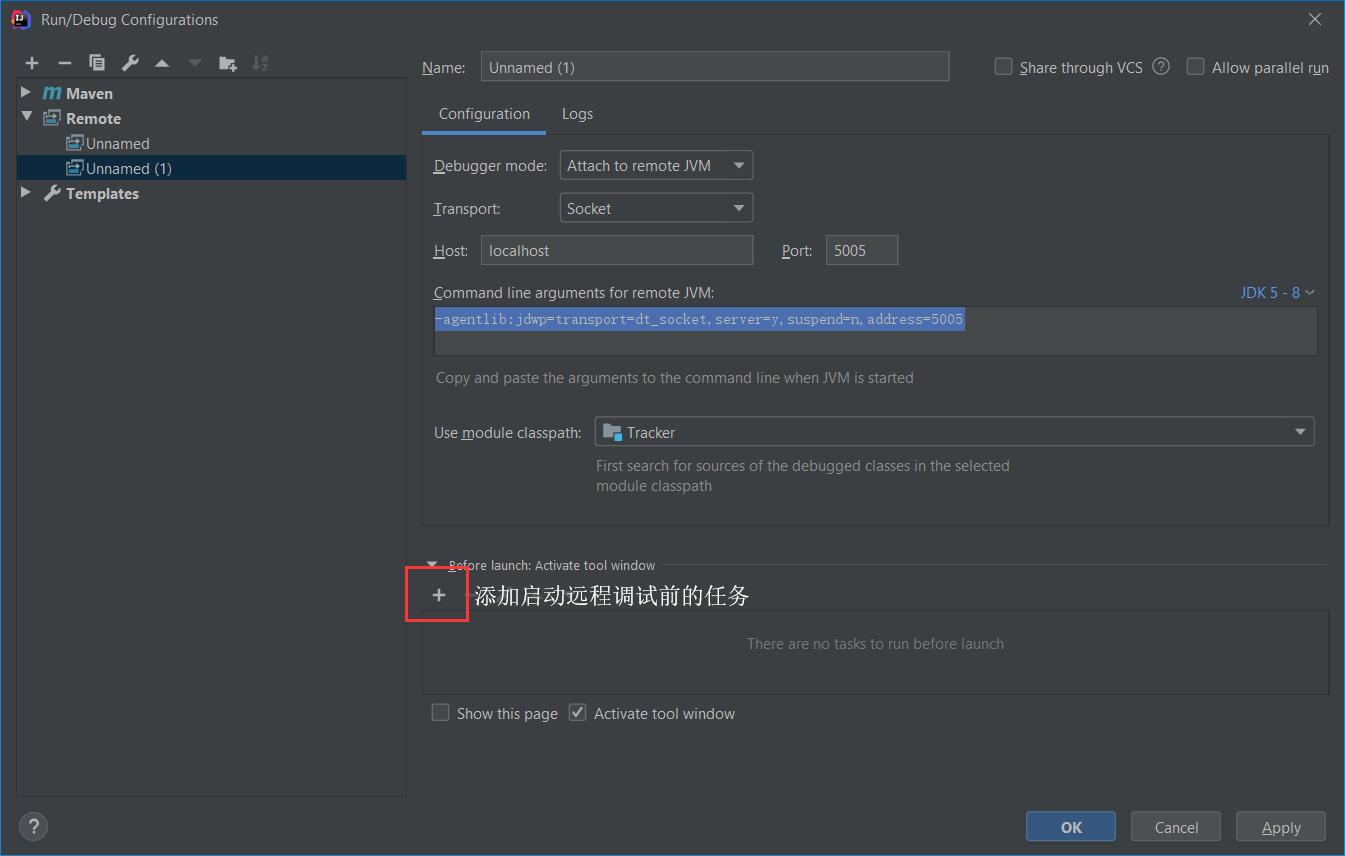The height and width of the screenshot is (856, 1345).
Task: Add a new run configuration
Action: pyautogui.click(x=32, y=63)
